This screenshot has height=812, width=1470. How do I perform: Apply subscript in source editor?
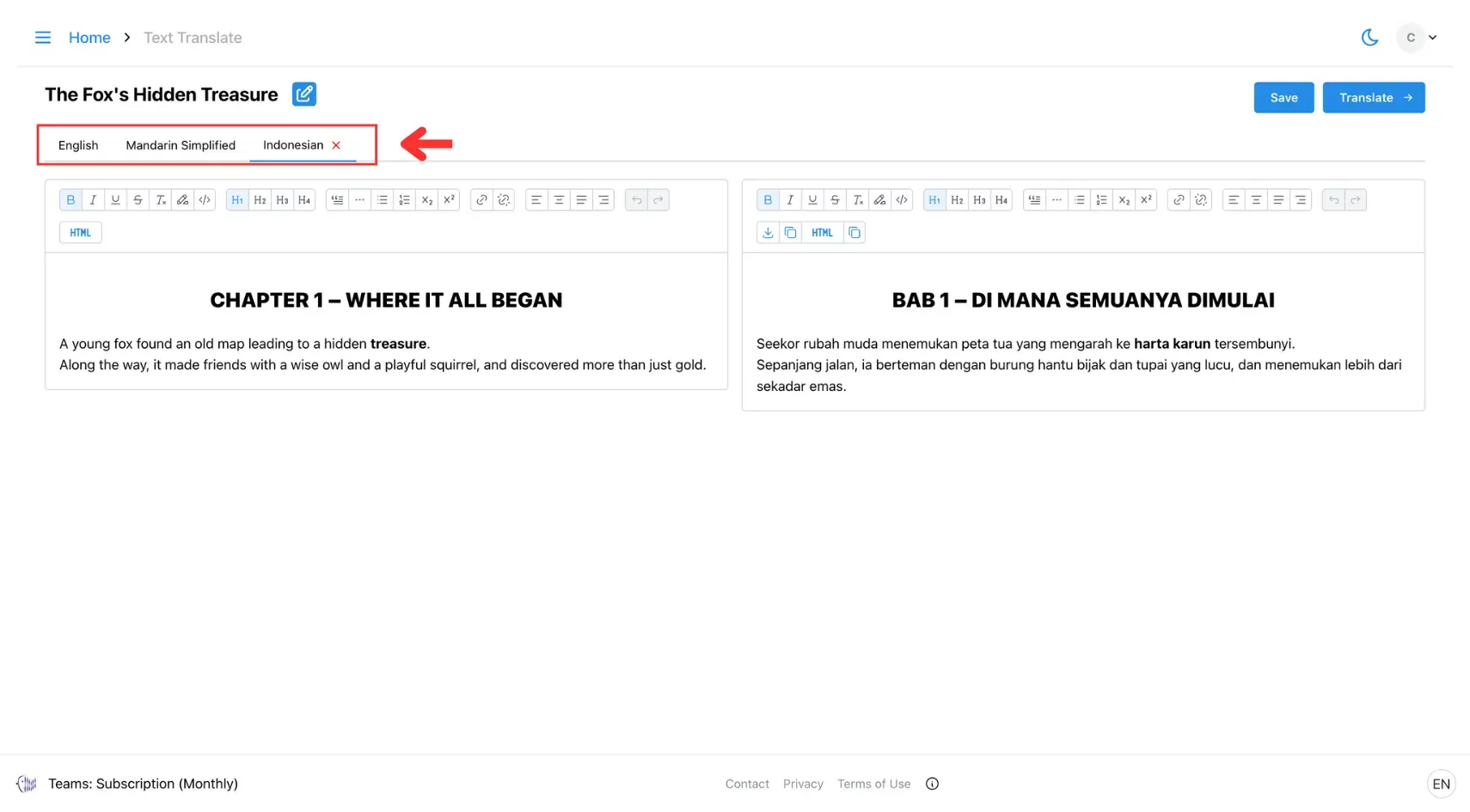(426, 200)
